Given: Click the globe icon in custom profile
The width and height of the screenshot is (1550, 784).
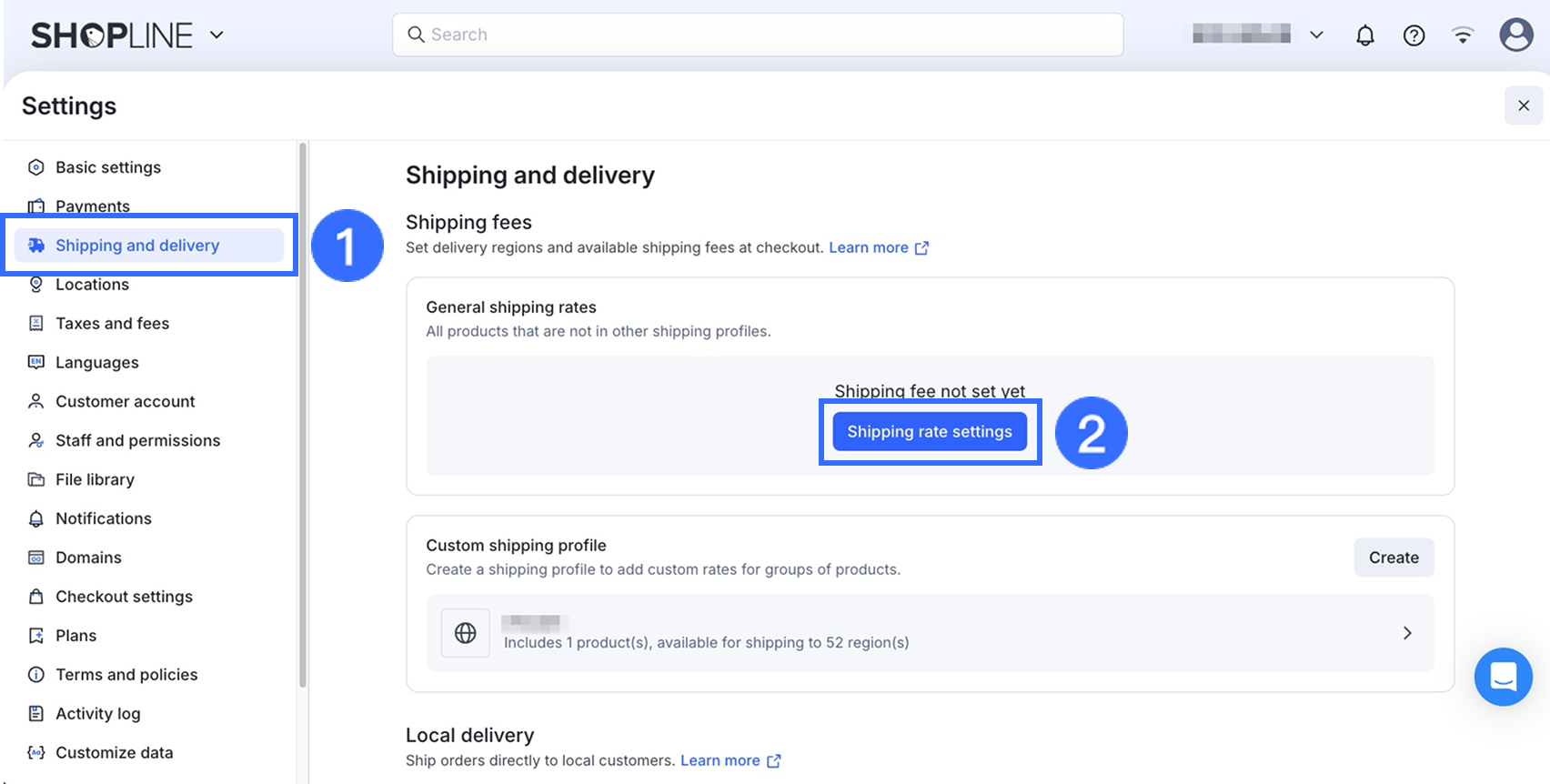Looking at the screenshot, I should tap(466, 633).
